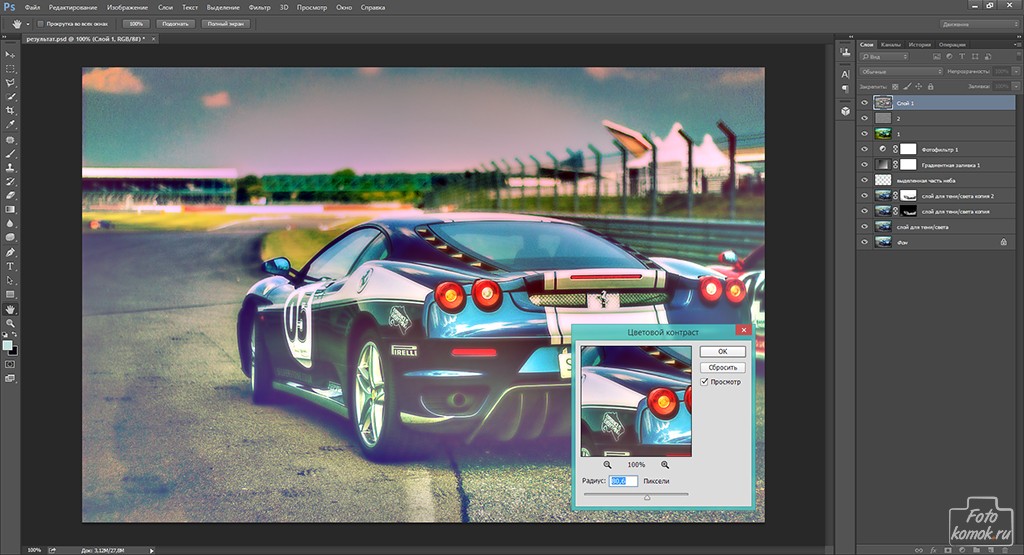Open the Заливка fill dropdown arrow

point(1016,86)
